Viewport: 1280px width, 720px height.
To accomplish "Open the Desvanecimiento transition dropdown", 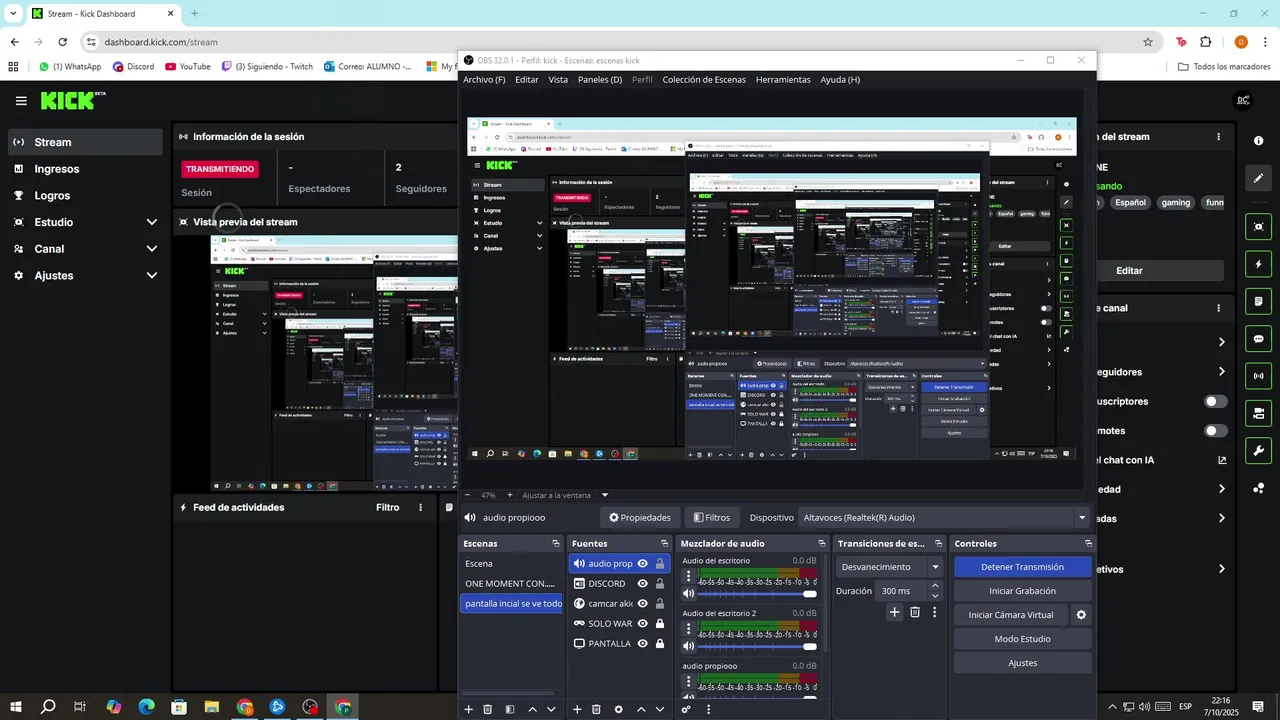I will 891,567.
